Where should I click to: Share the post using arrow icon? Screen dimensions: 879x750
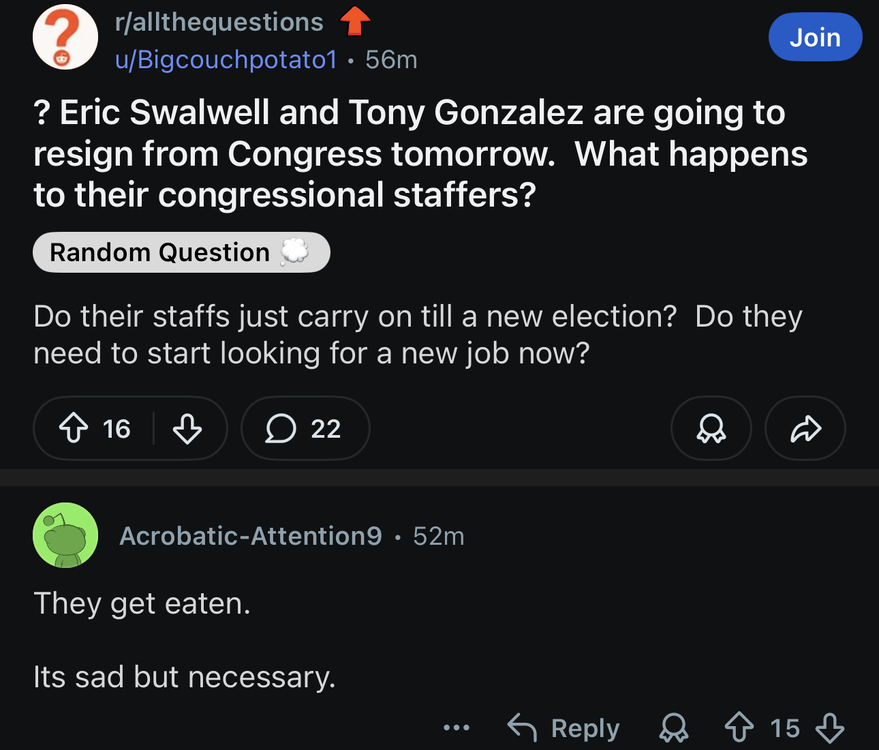(805, 428)
